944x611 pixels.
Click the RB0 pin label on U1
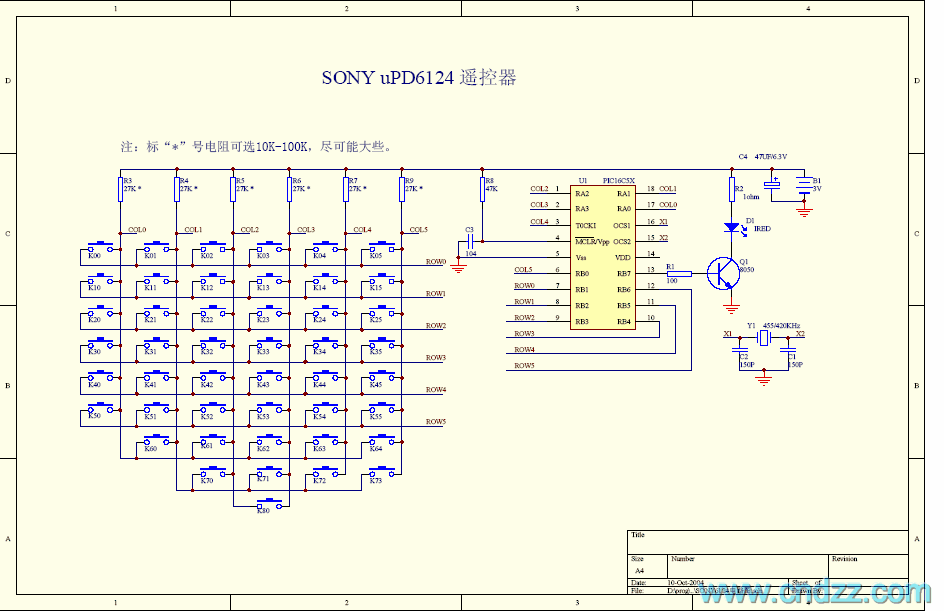582,274
